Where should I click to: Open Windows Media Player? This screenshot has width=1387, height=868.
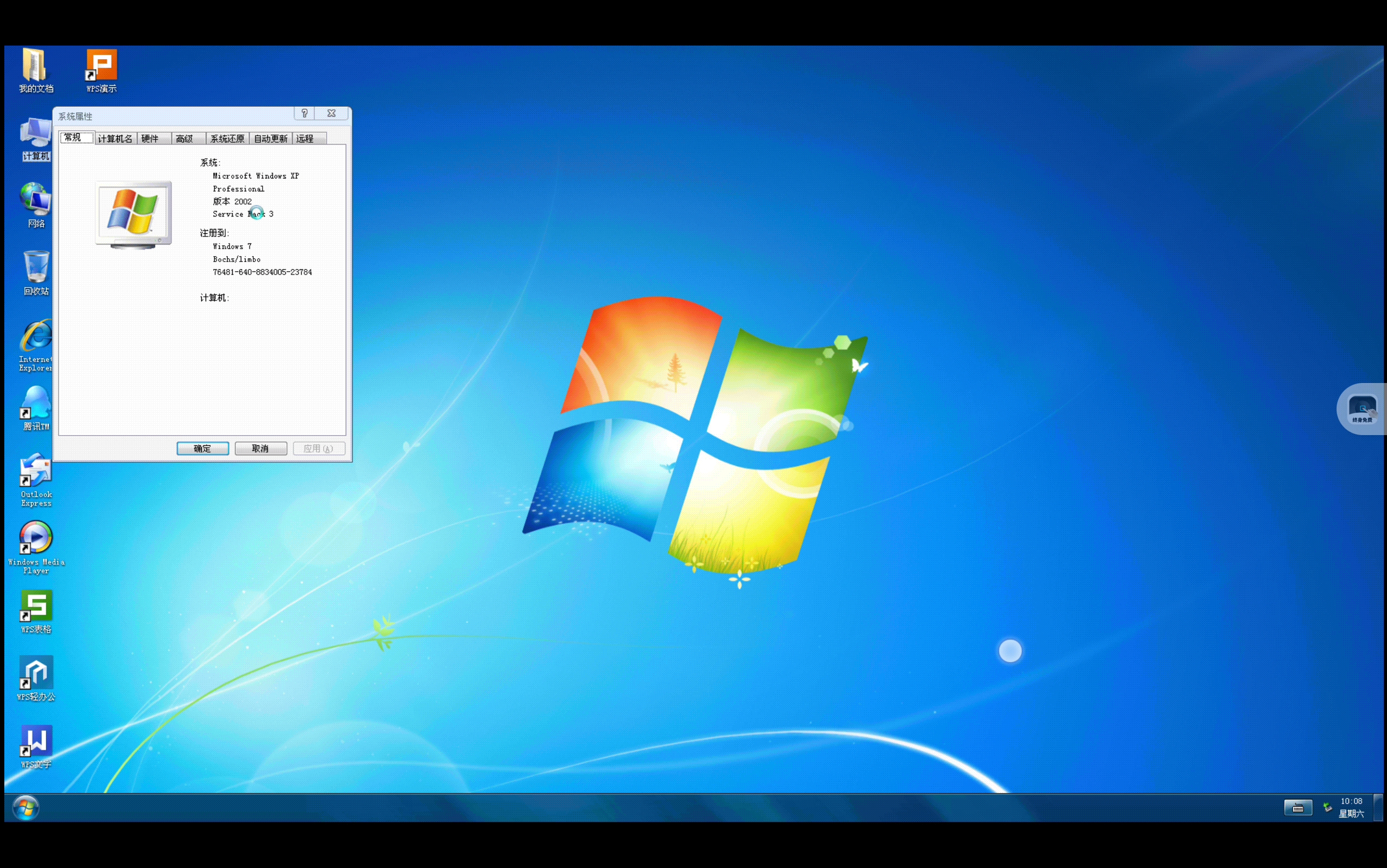(35, 541)
